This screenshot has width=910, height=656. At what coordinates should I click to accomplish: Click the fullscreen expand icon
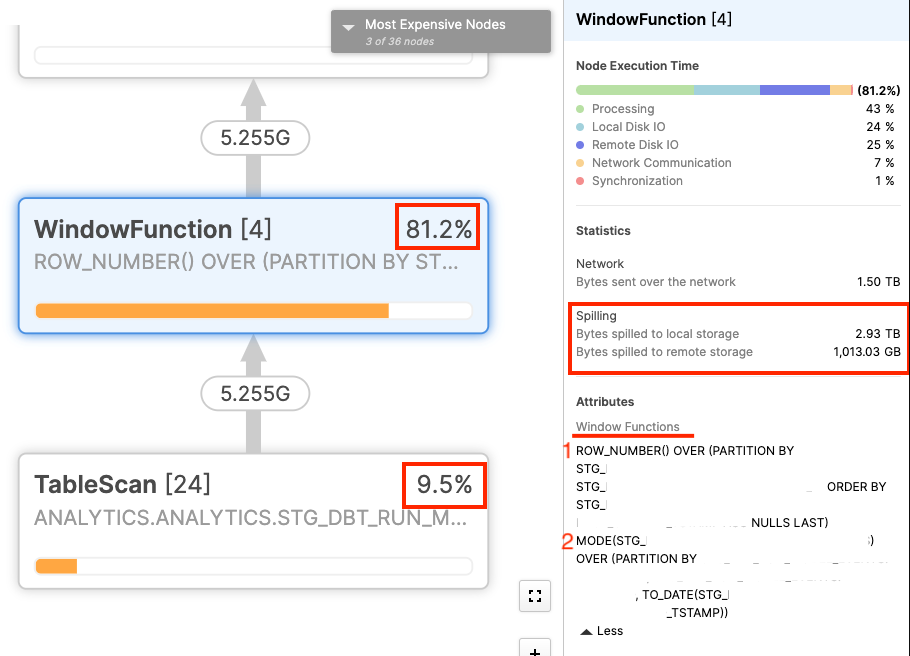tap(535, 595)
